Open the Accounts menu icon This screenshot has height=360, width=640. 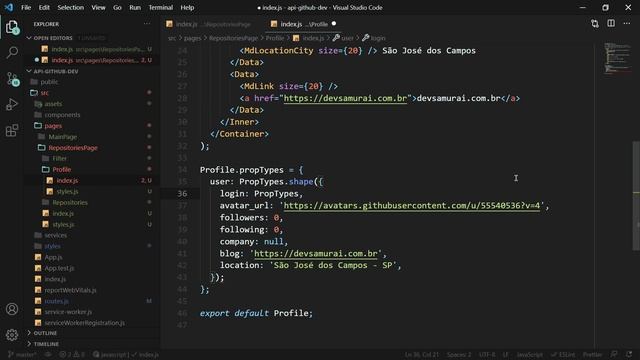click(12, 309)
